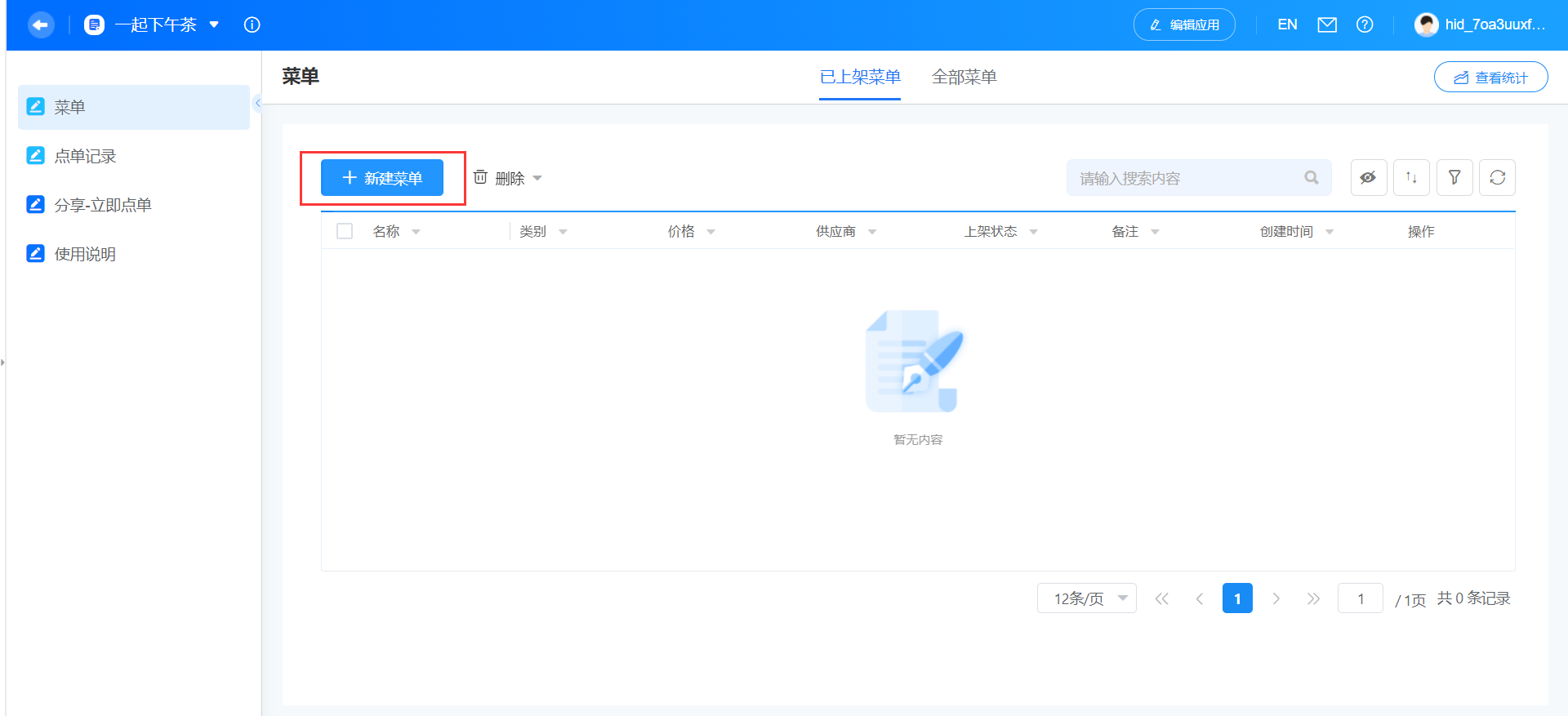Viewport: 1568px width, 716px height.
Task: Open the 一起下午茶 app dropdown arrow
Action: 214,25
